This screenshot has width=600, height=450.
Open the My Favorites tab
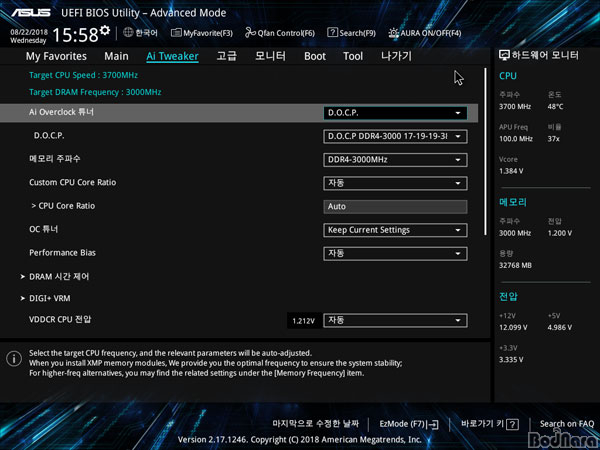point(56,56)
